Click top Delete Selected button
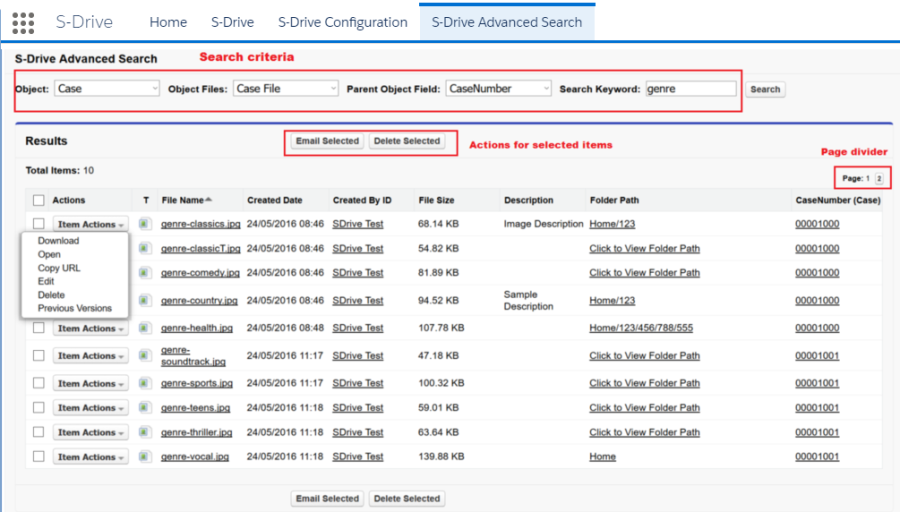The image size is (900, 512). click(x=407, y=141)
